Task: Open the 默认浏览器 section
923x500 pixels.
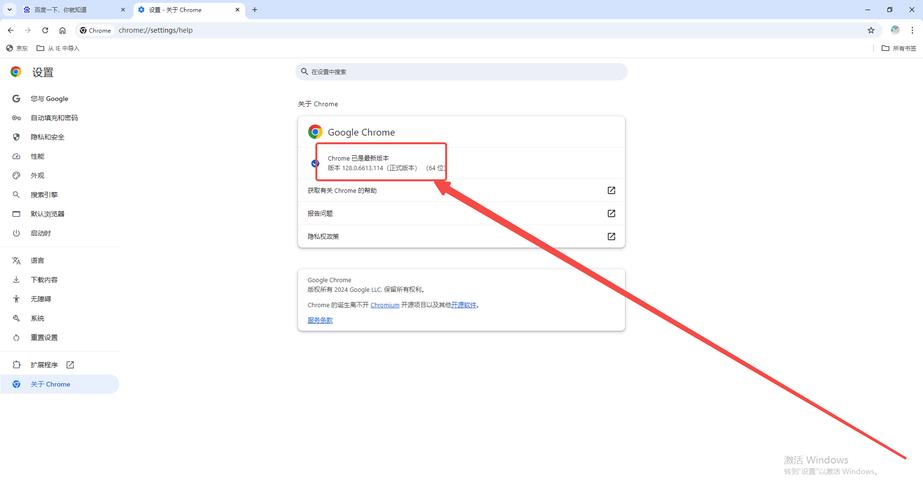Action: [x=59, y=214]
